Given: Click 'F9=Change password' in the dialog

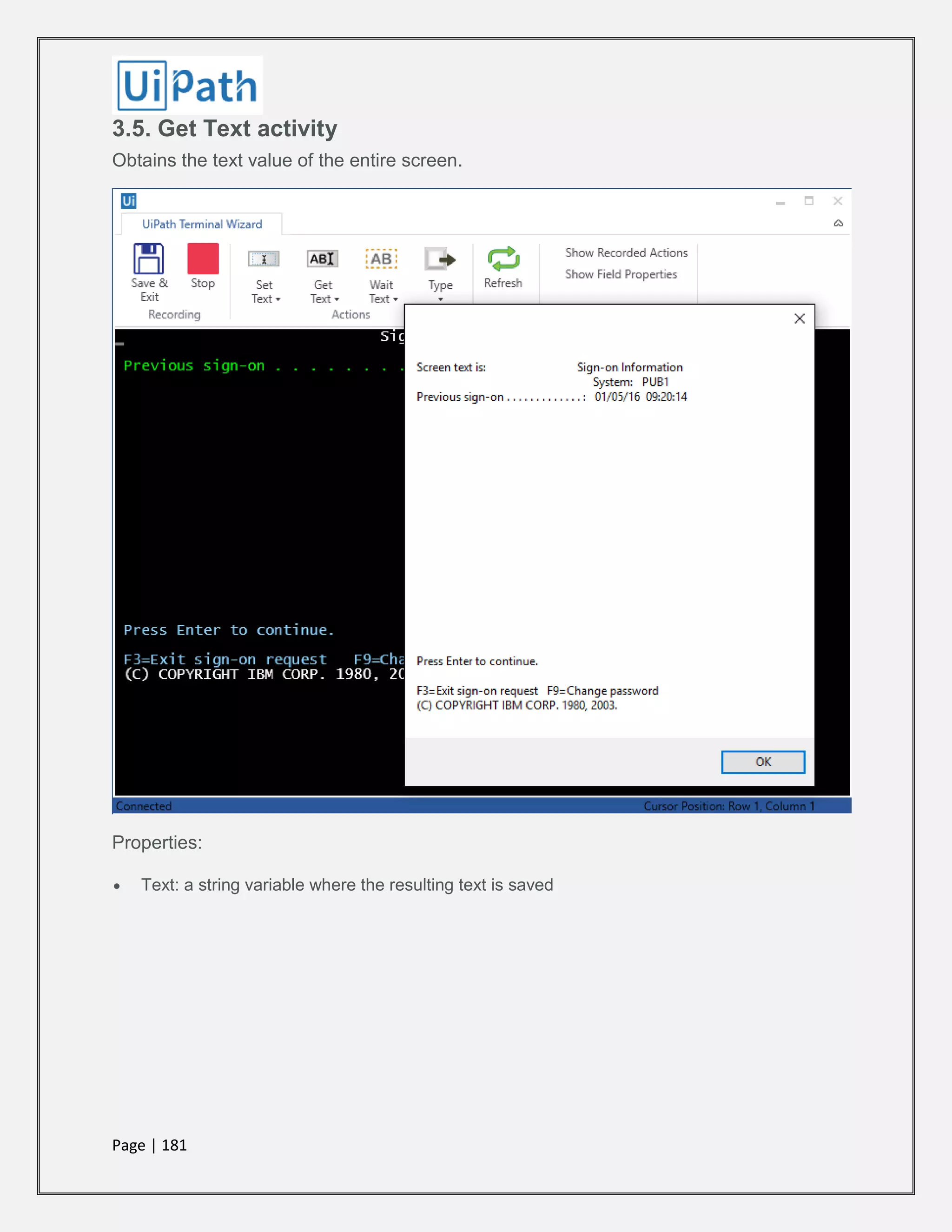Looking at the screenshot, I should (x=602, y=690).
